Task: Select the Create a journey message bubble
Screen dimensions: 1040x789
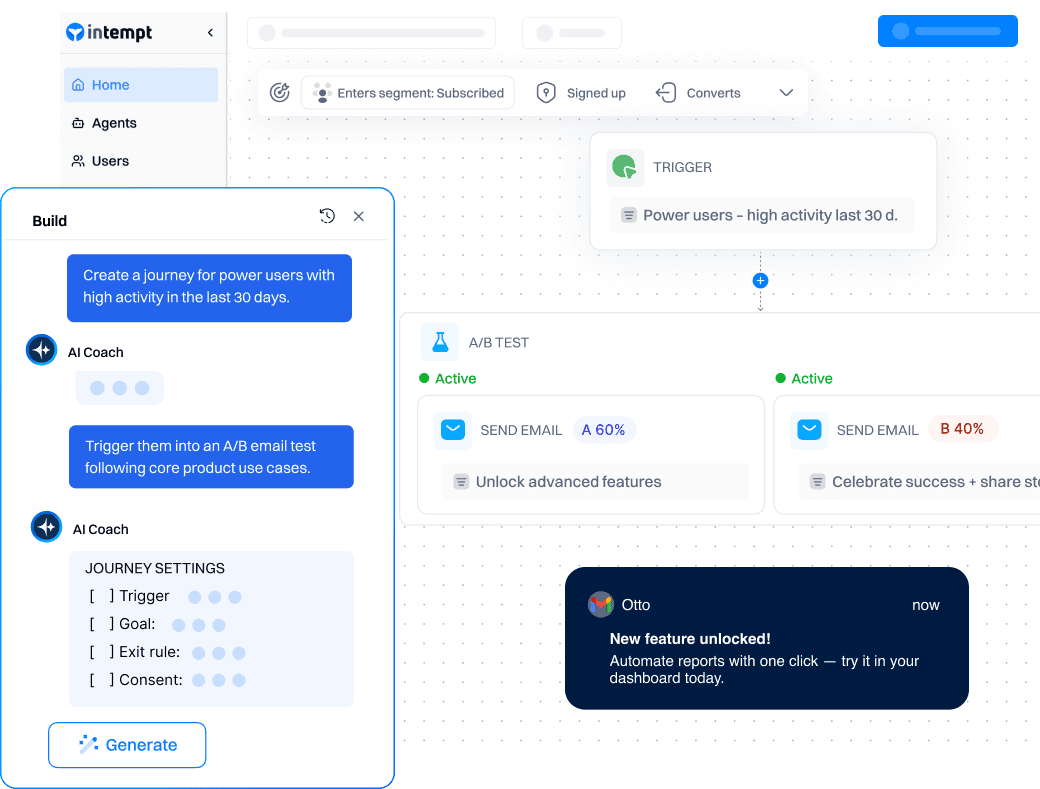Action: [x=210, y=288]
